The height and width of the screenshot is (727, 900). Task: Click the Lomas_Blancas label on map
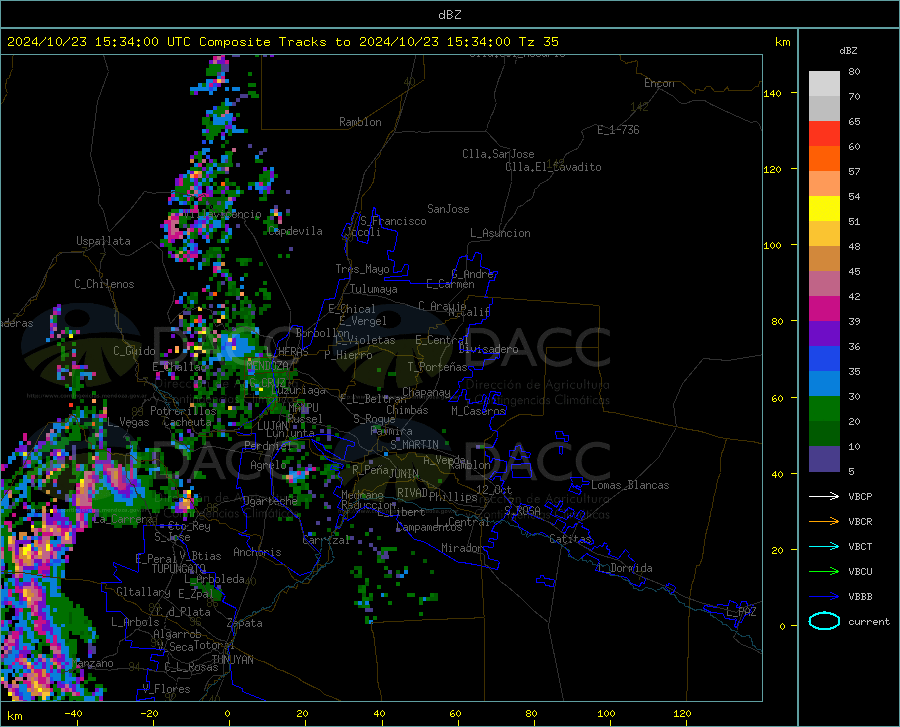coord(630,485)
